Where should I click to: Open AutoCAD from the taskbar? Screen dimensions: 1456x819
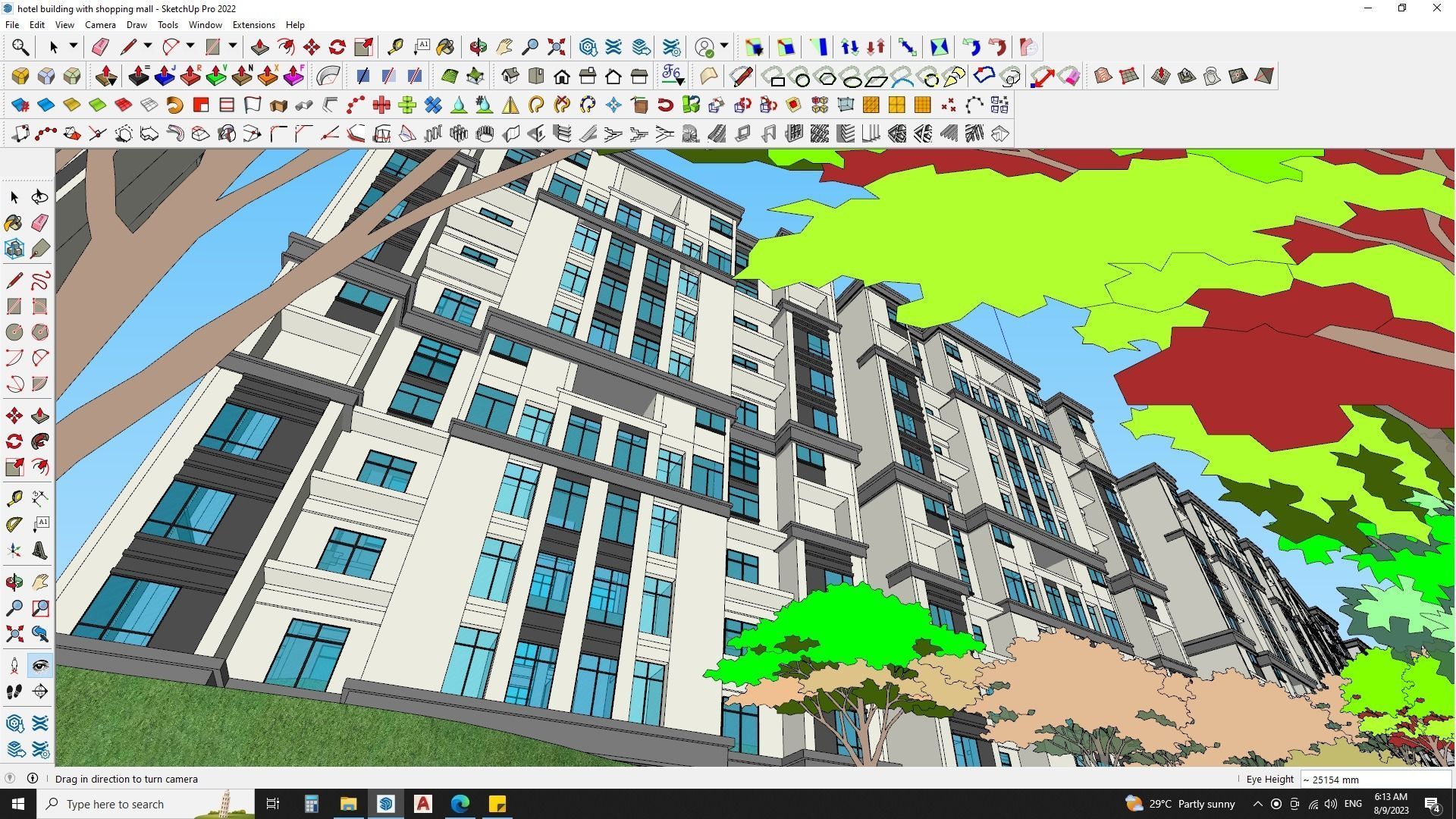(x=423, y=804)
